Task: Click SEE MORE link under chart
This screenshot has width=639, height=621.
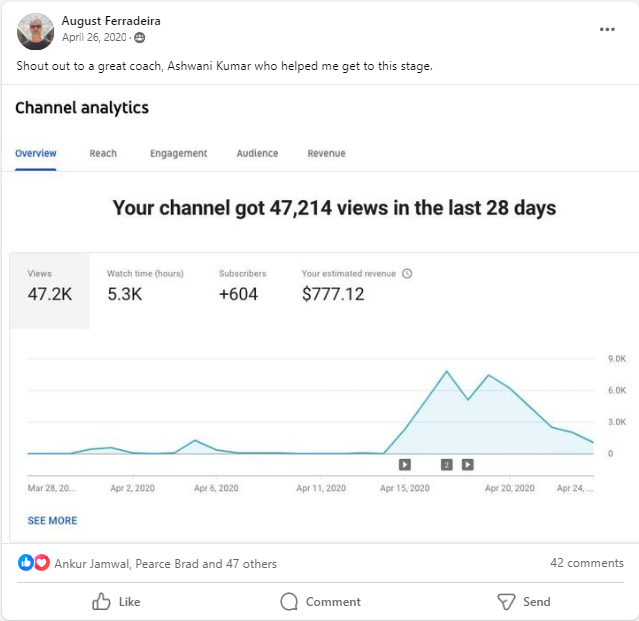Action: 52,520
